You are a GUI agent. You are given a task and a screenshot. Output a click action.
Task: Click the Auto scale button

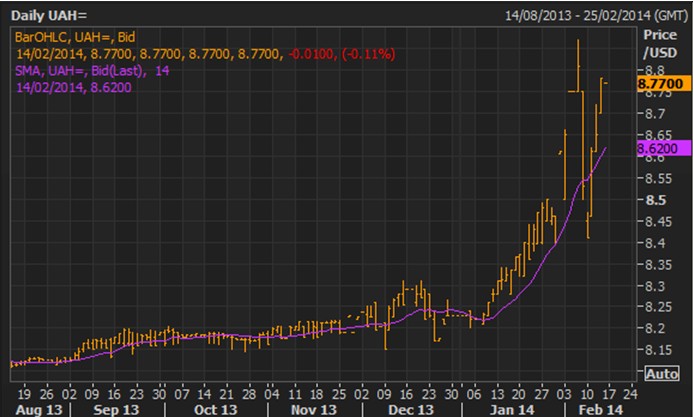[x=662, y=373]
